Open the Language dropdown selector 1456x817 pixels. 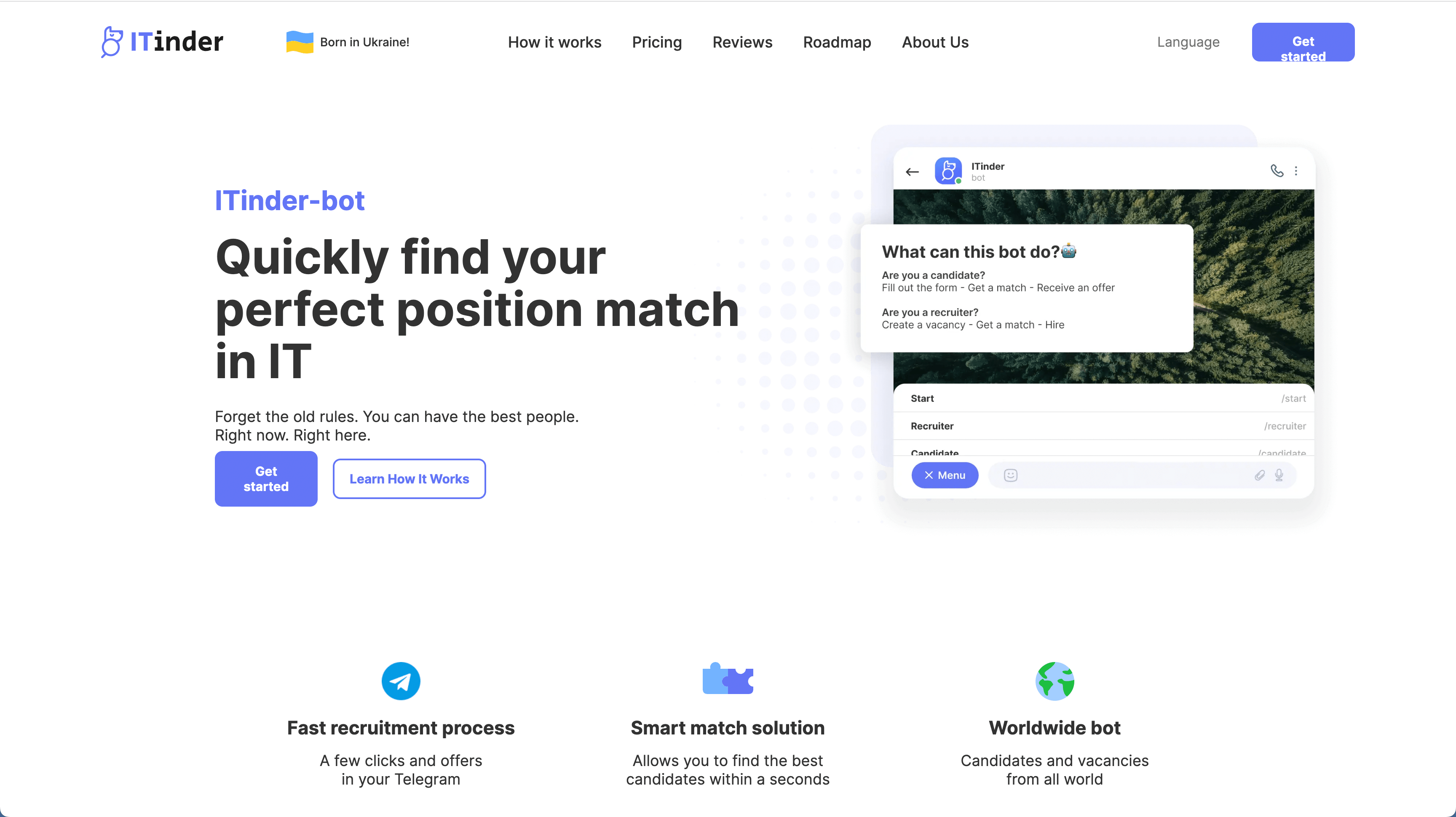point(1188,42)
